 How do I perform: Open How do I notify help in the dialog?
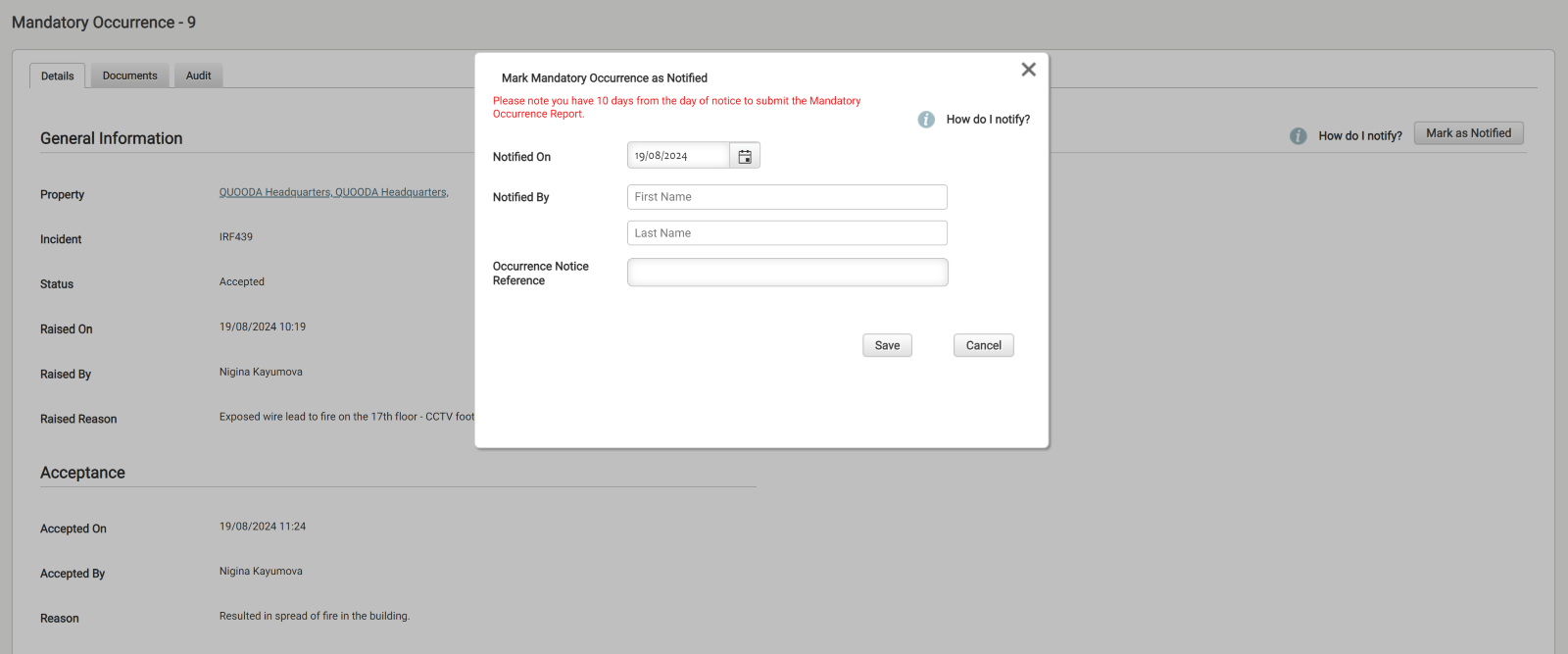tap(988, 120)
